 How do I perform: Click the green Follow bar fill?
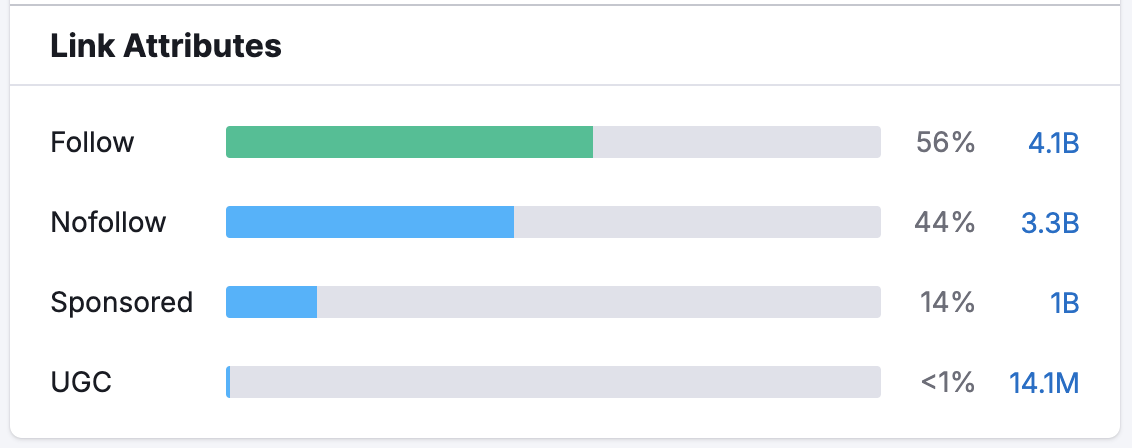coord(409,143)
